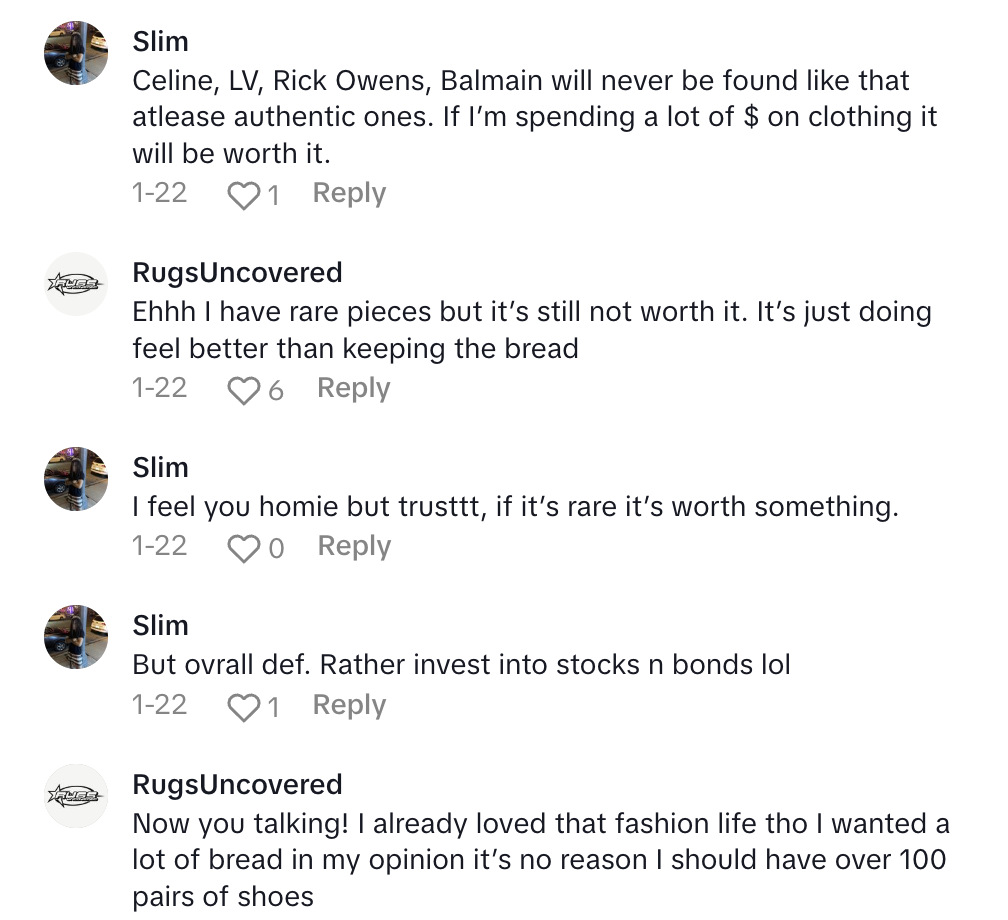Reply to Slim's 'trusttt' comment
The image size is (1008, 920).
point(353,547)
